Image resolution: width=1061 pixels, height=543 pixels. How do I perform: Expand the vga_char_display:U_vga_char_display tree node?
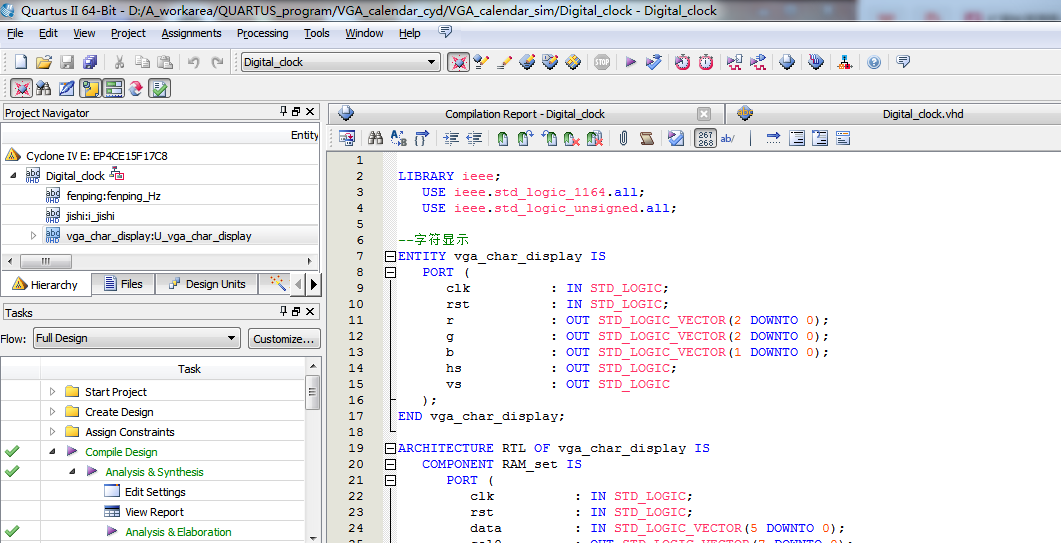coord(33,236)
